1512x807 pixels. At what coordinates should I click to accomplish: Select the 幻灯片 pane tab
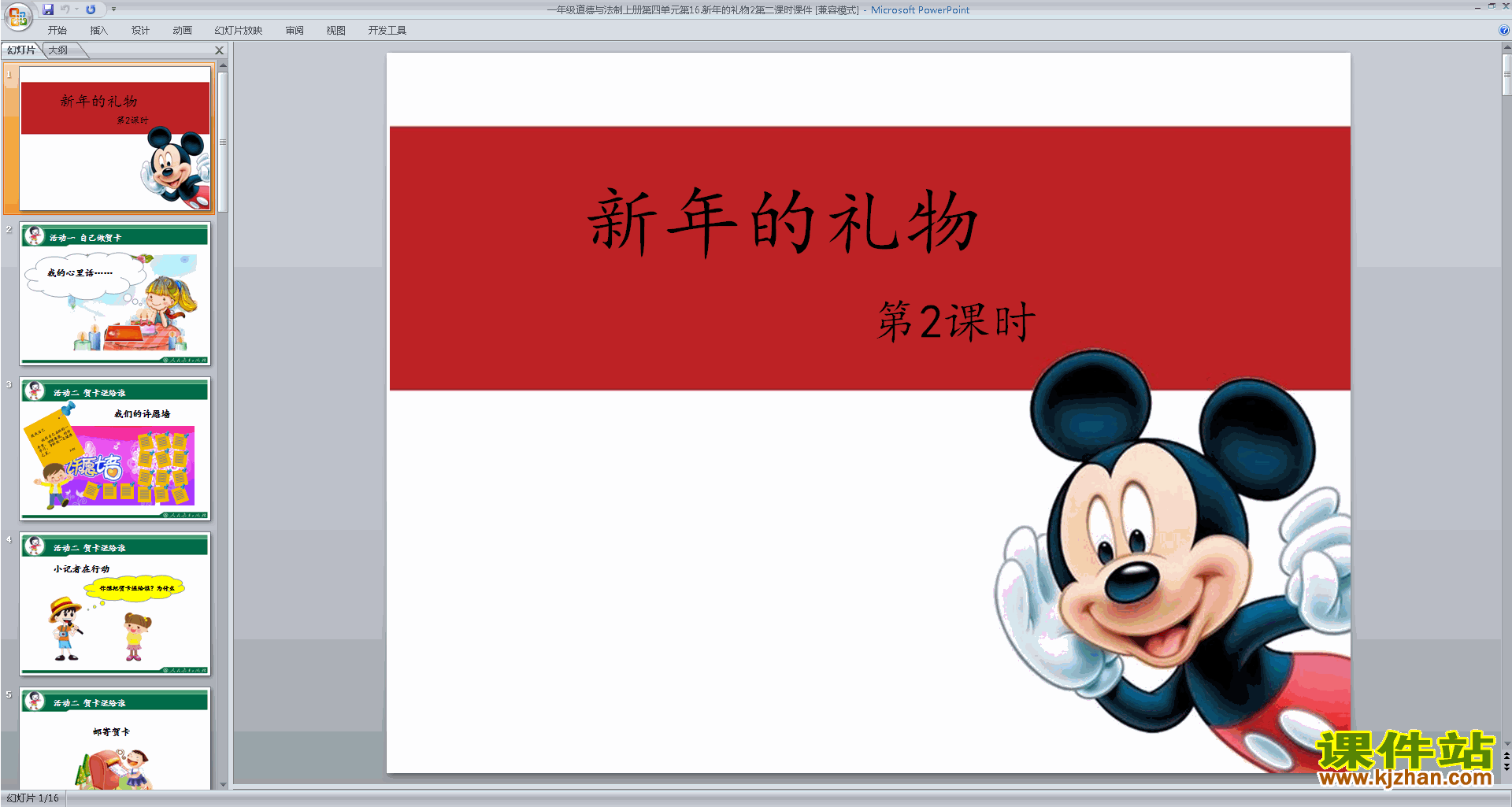[21, 50]
